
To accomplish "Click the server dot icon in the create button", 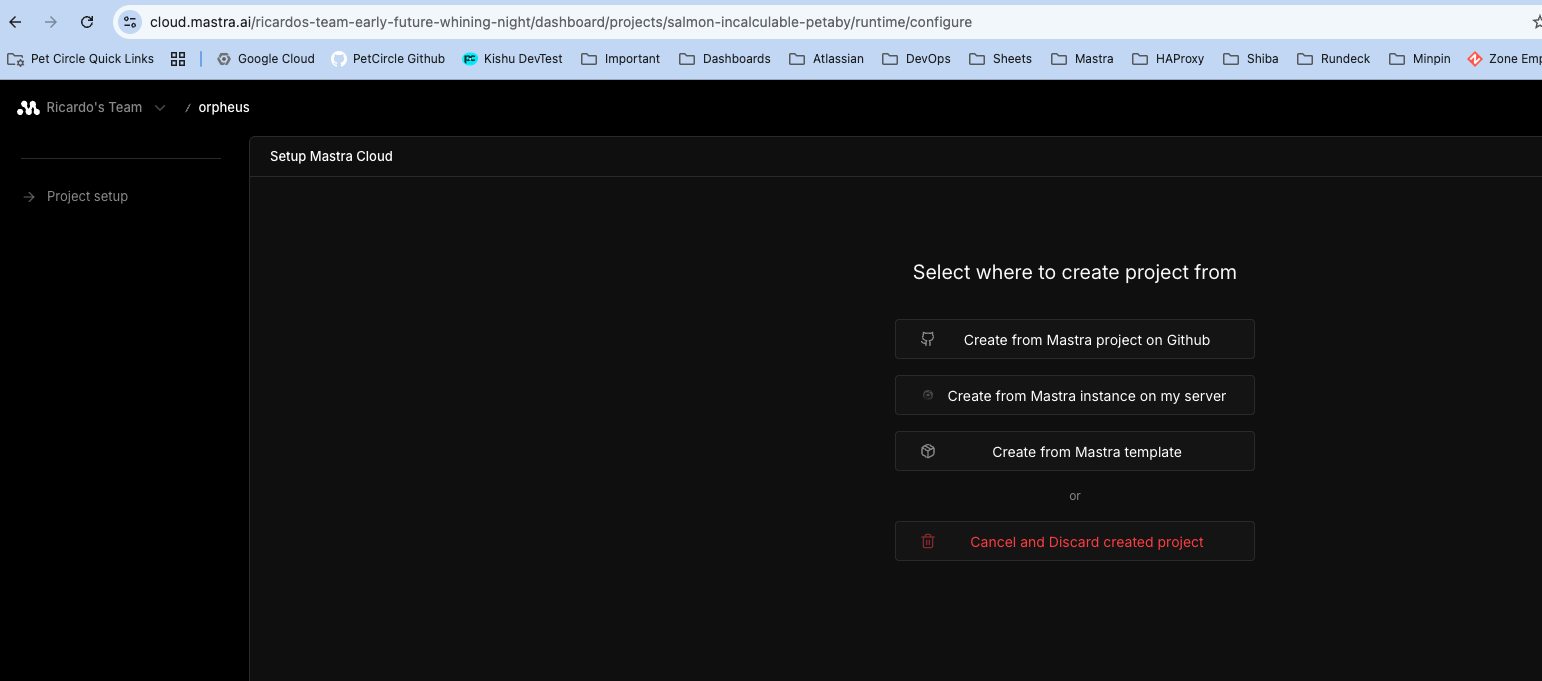I will (928, 395).
